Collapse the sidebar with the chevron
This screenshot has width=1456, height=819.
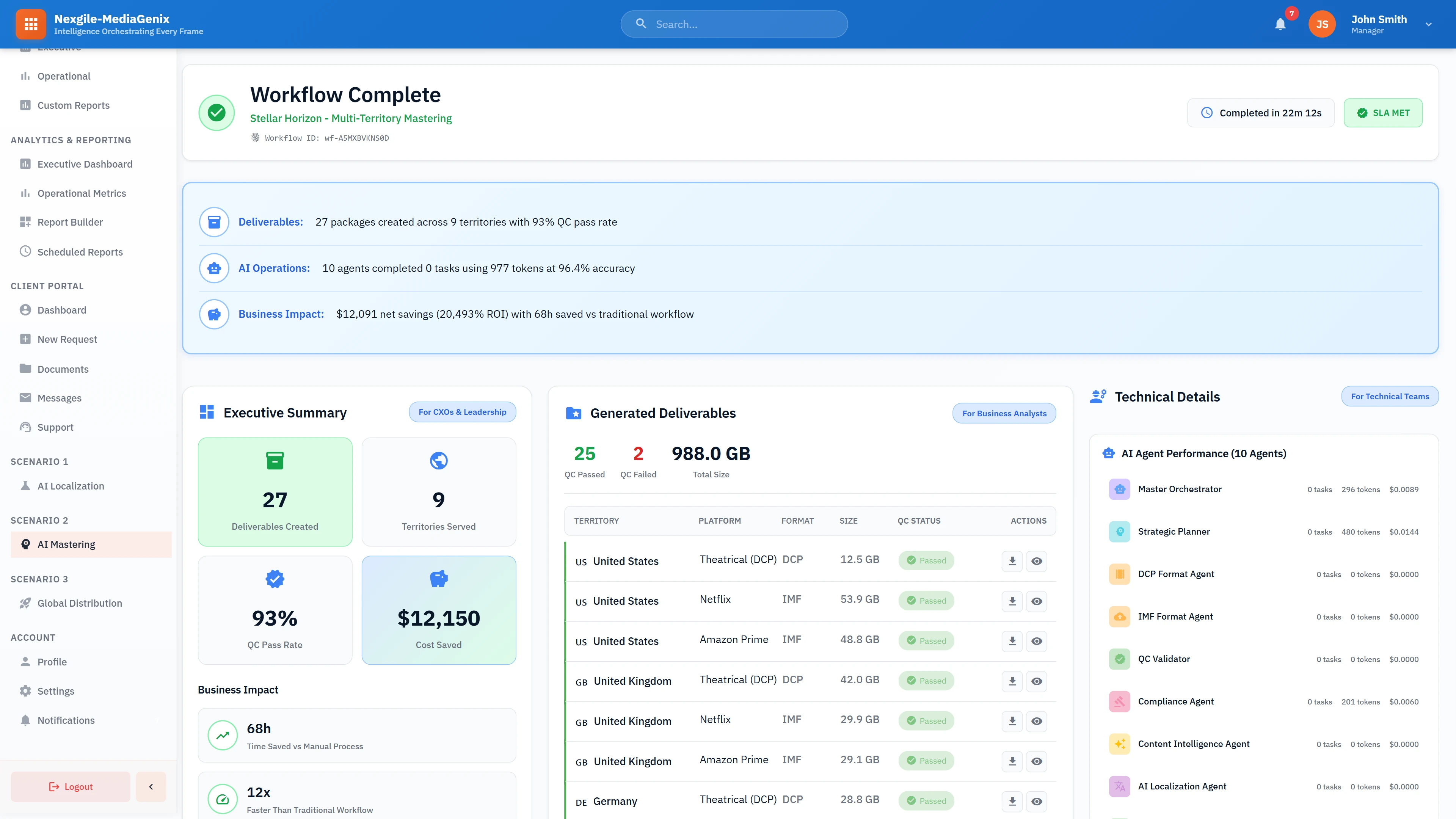[x=151, y=786]
